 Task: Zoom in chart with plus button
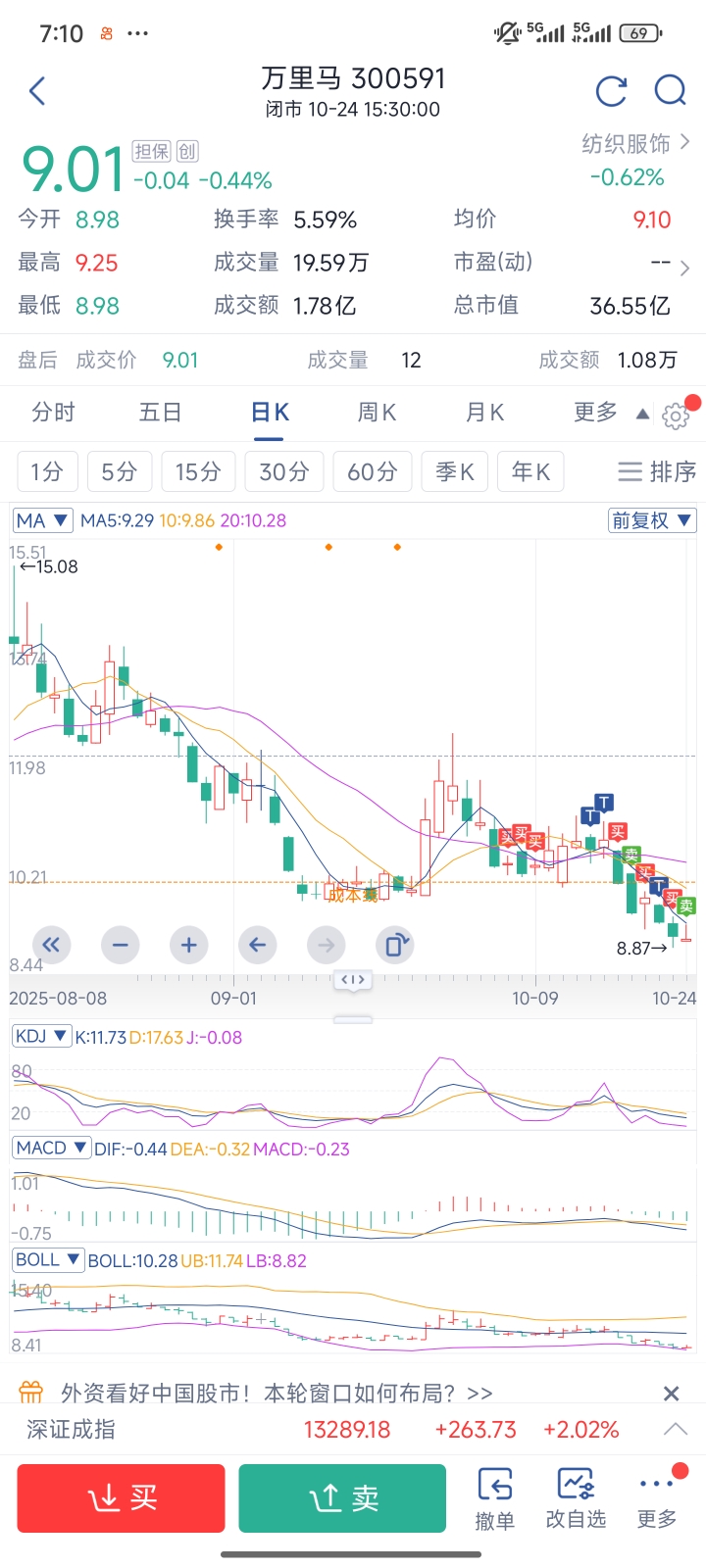coord(189,945)
